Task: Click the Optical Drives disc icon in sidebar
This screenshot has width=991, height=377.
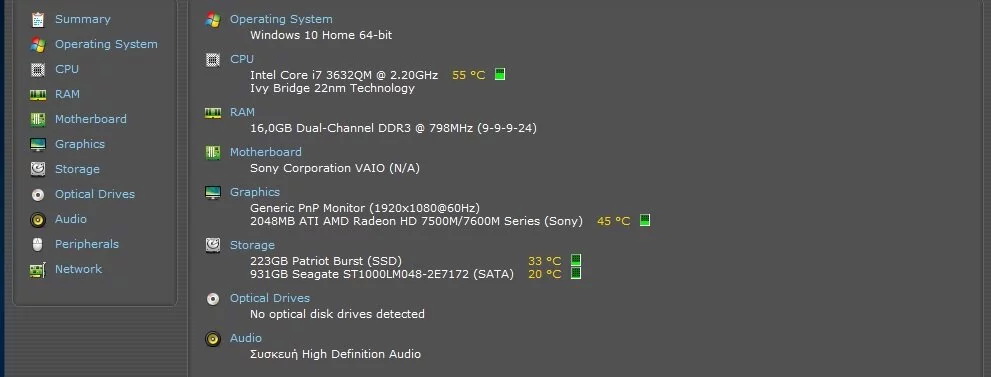Action: [x=38, y=194]
